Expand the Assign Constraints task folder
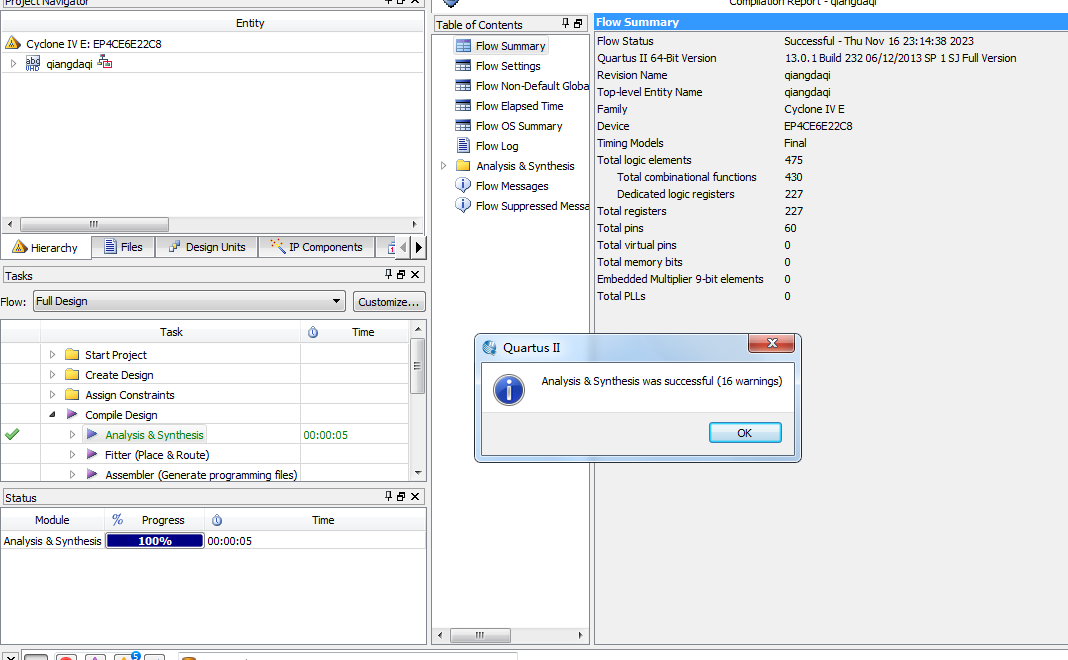 pyautogui.click(x=52, y=394)
